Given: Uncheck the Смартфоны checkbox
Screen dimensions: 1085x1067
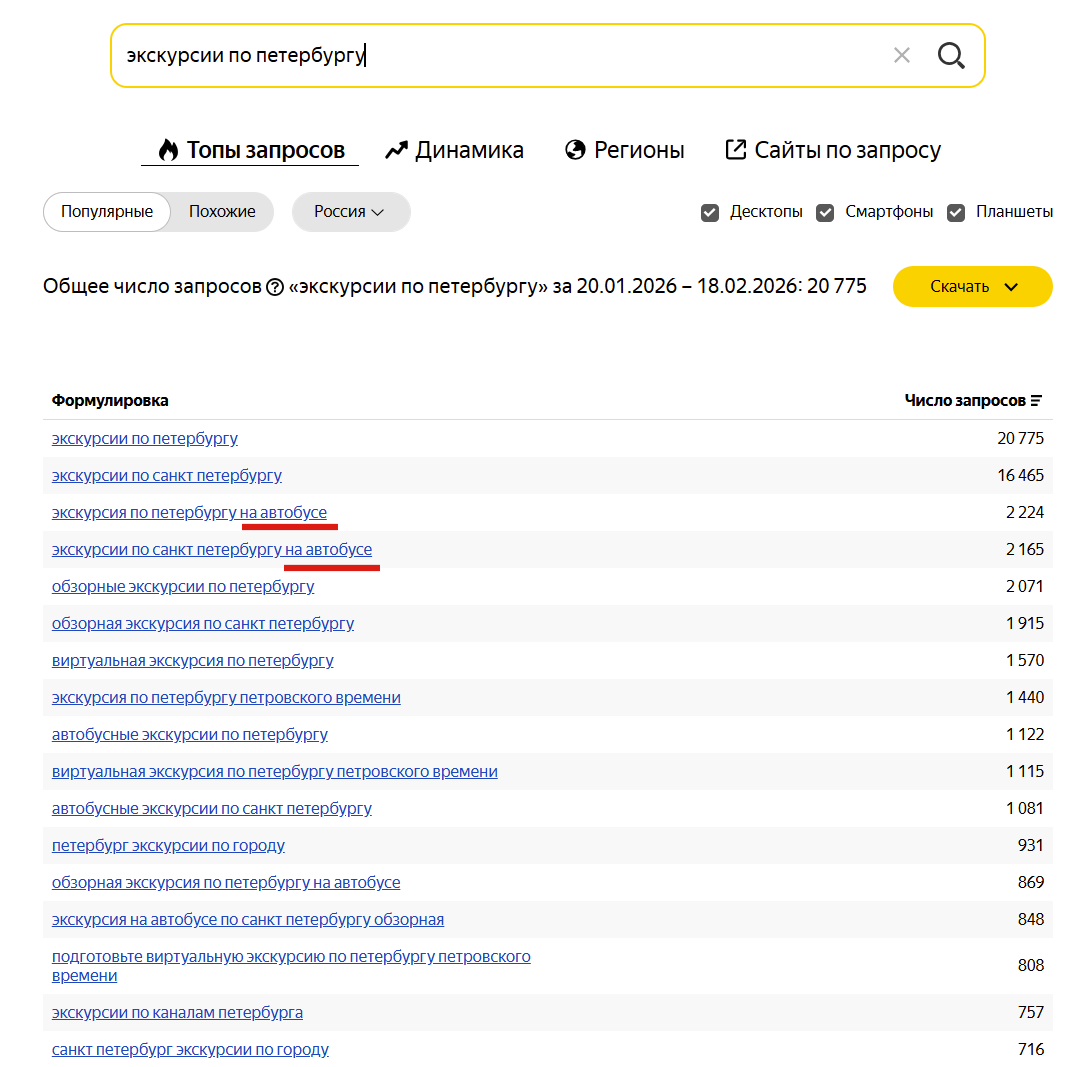Looking at the screenshot, I should click(x=825, y=212).
